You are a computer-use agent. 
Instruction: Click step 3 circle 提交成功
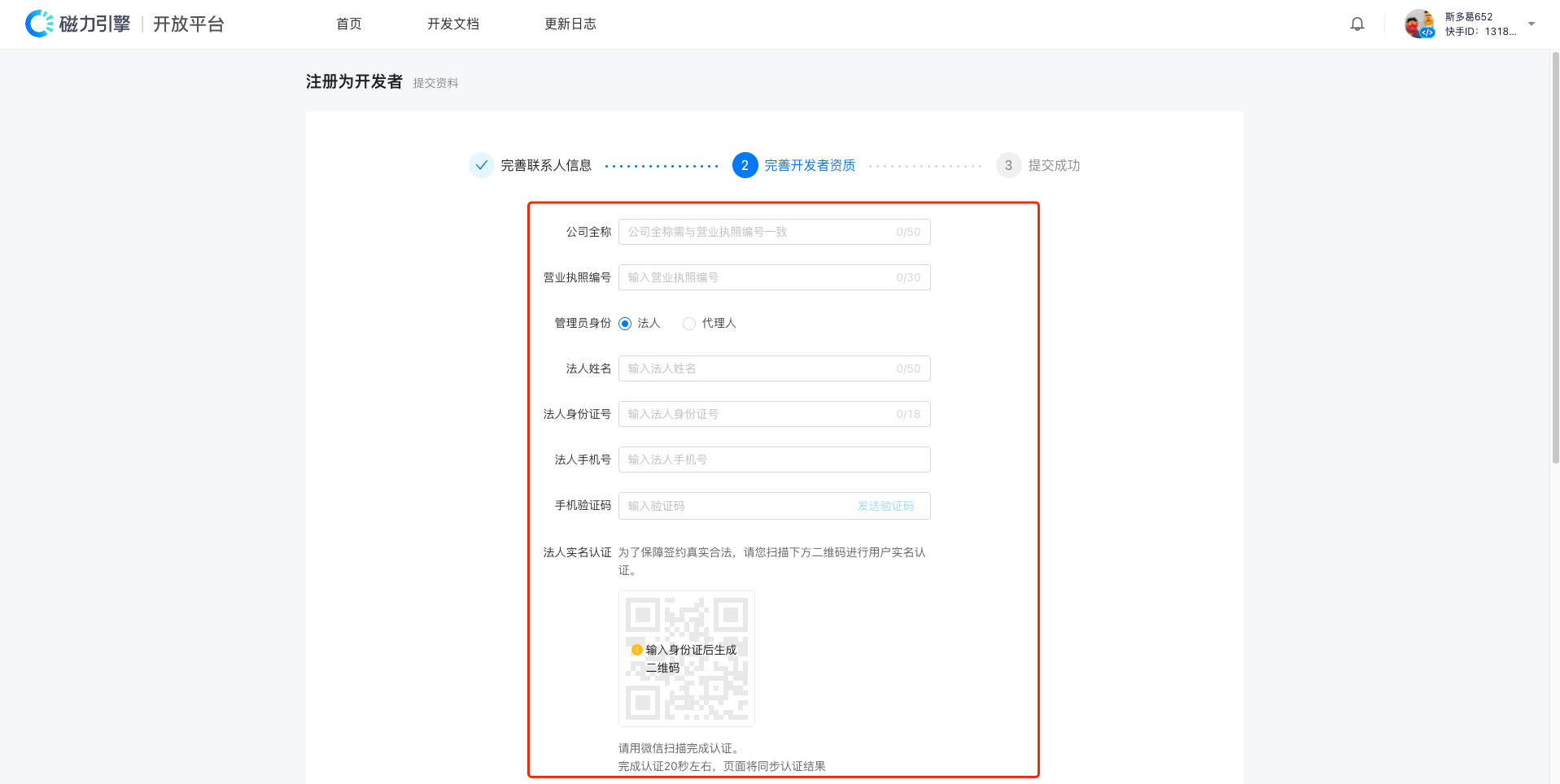pyautogui.click(x=1008, y=165)
